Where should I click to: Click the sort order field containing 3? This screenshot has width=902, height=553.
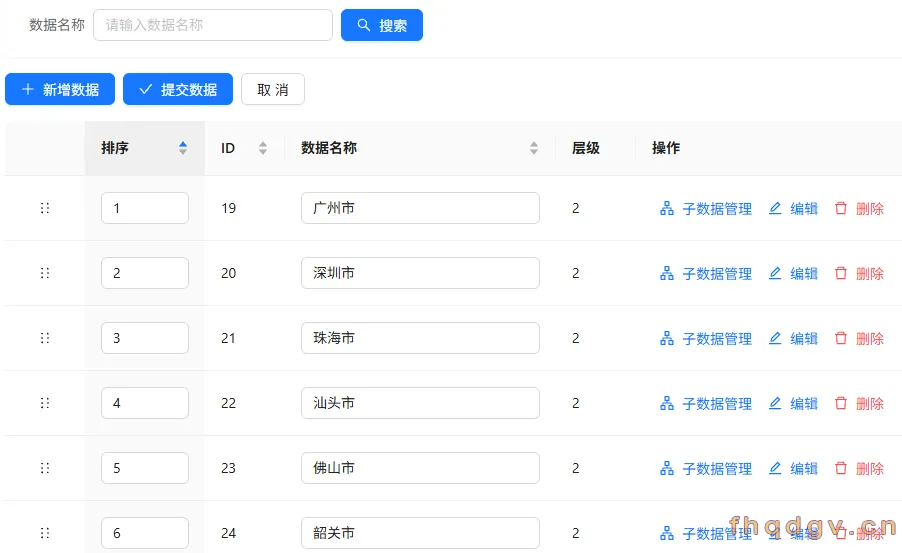click(x=145, y=338)
